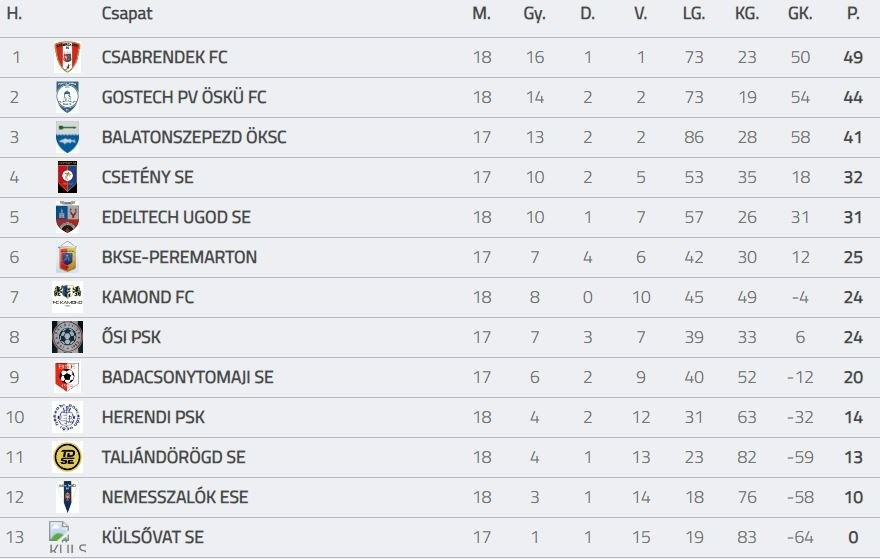Click the P. points column header
The height and width of the screenshot is (559, 880).
pos(853,14)
